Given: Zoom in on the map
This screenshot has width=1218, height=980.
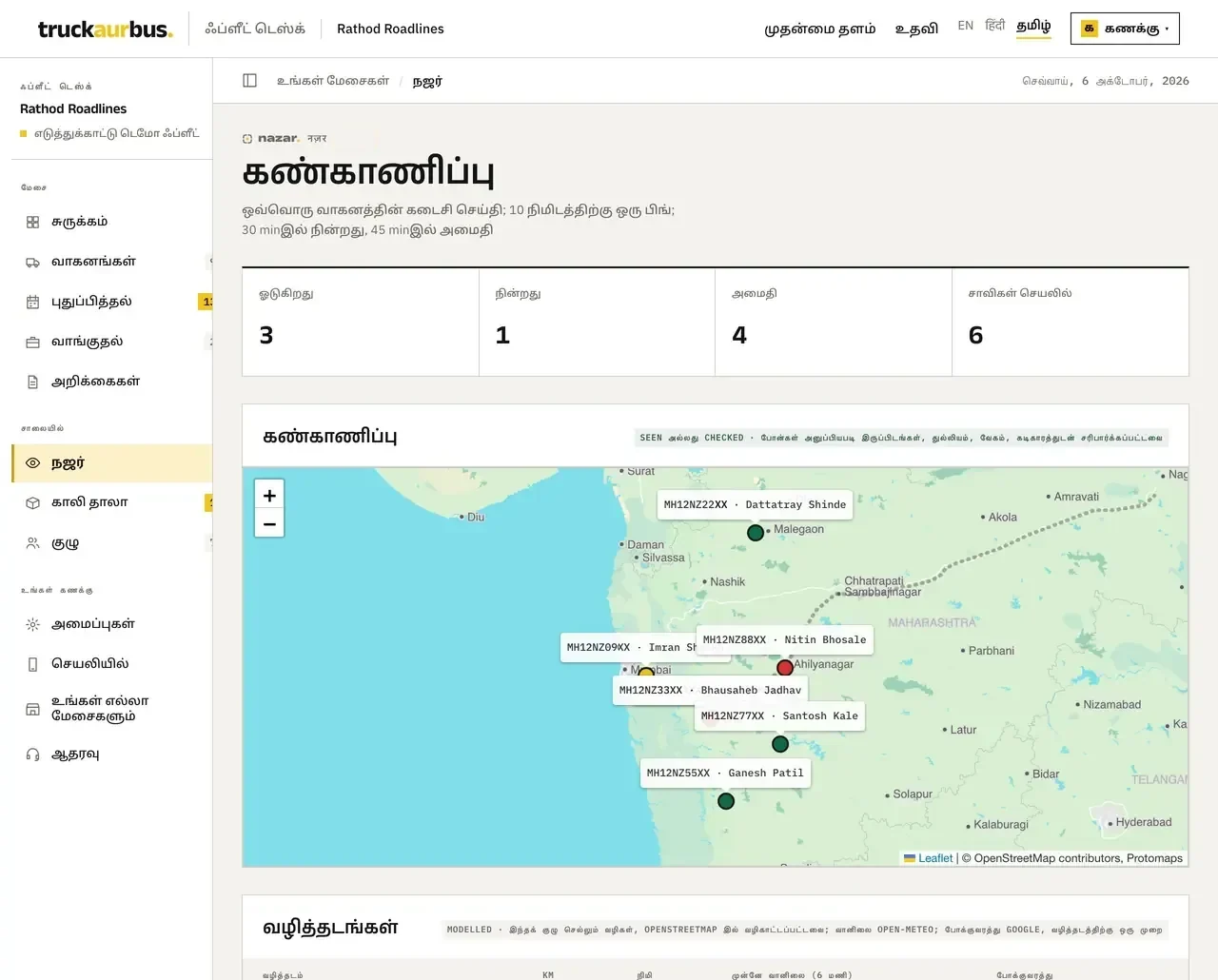Looking at the screenshot, I should pos(269,495).
